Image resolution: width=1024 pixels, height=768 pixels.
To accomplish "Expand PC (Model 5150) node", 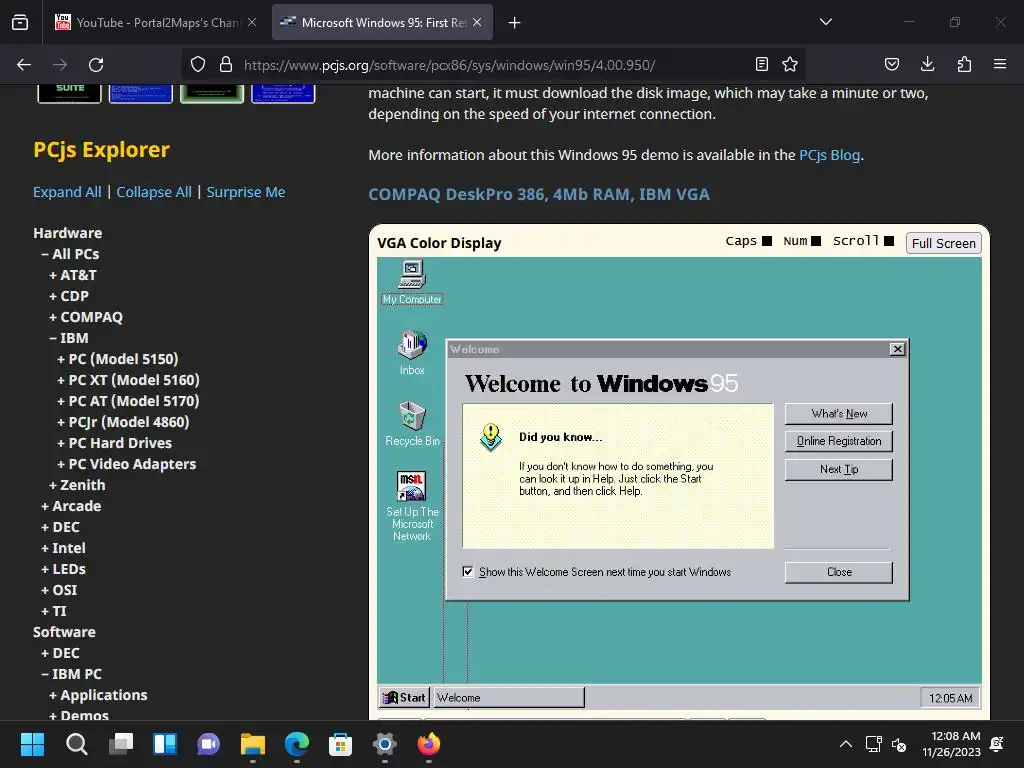I will tap(118, 359).
